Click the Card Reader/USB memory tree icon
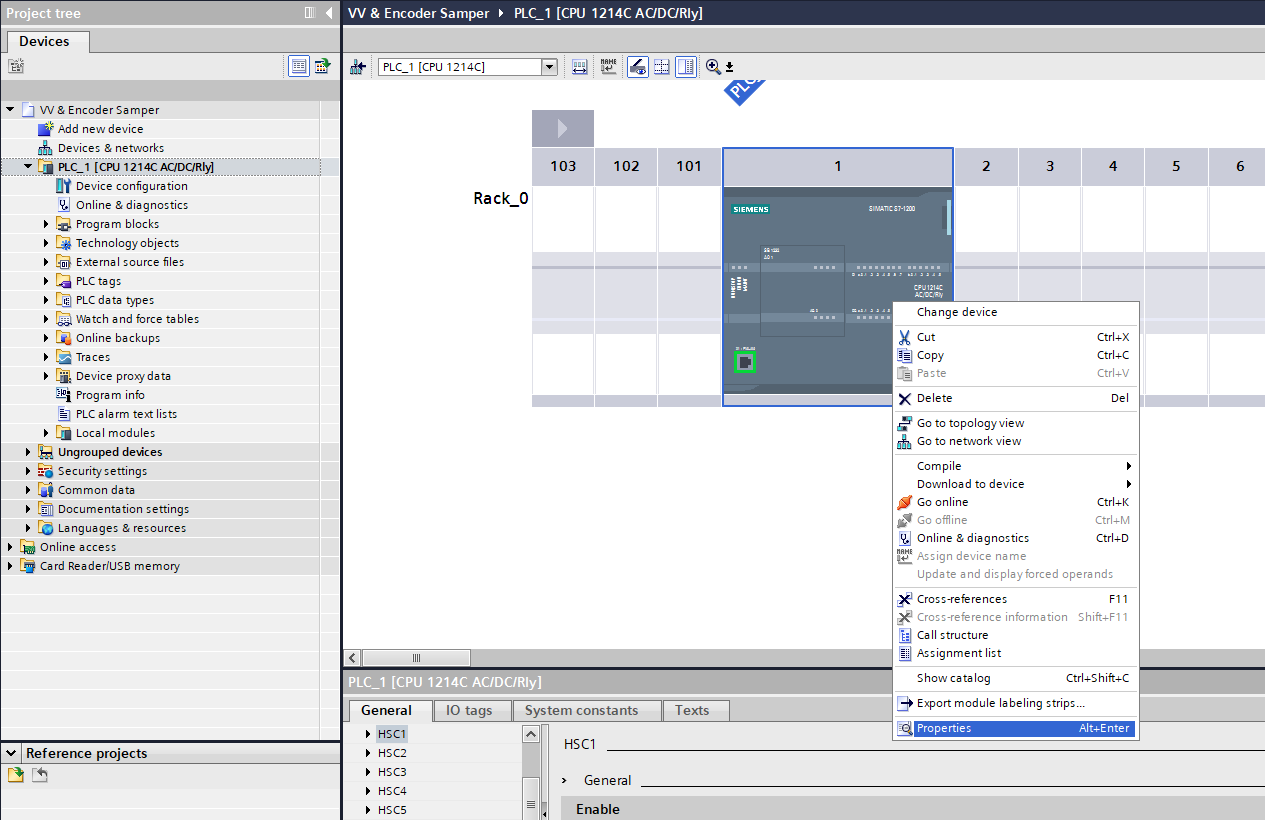1265x820 pixels. coord(28,566)
